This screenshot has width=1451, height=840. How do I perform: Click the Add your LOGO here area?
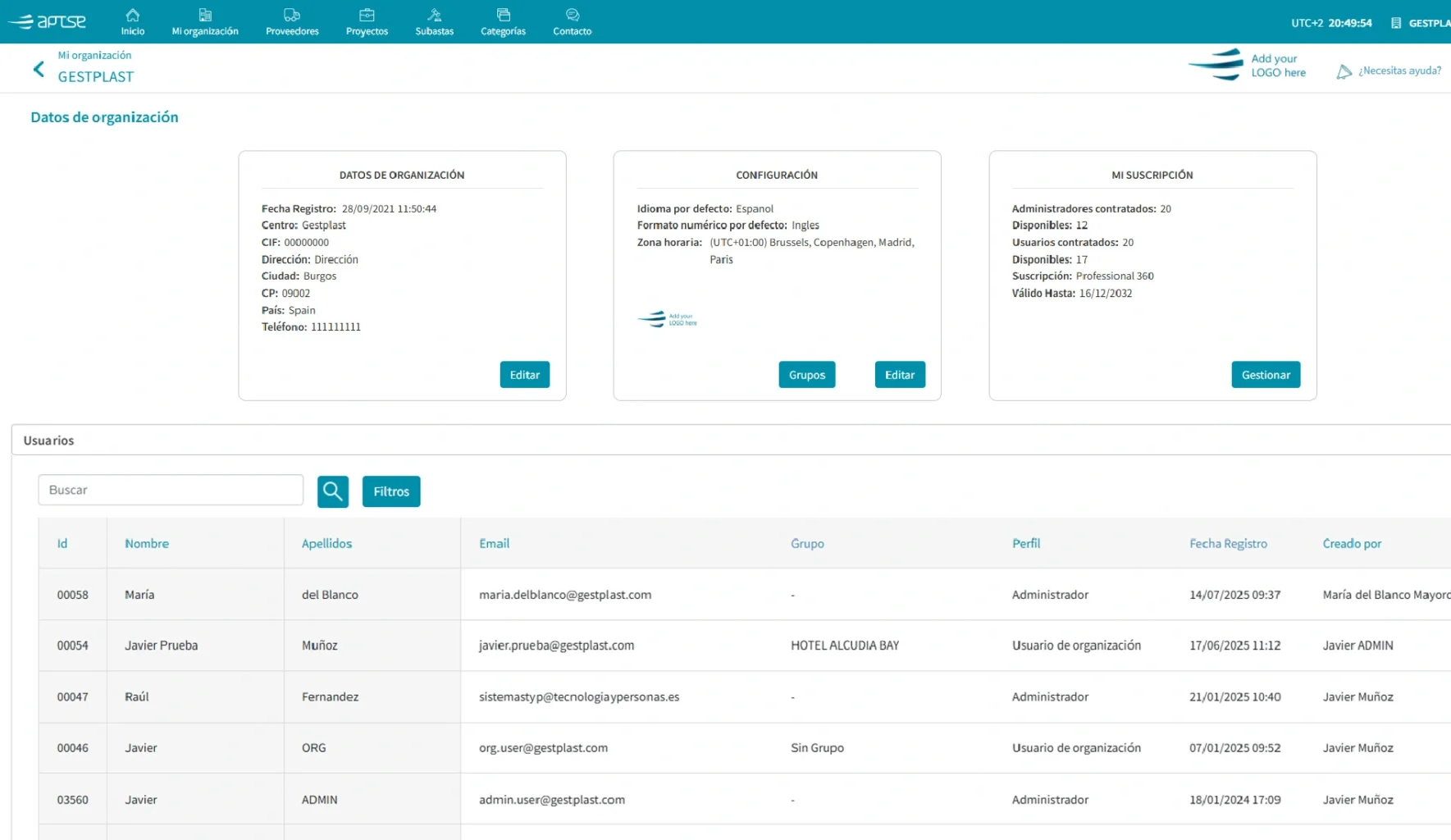coord(1248,65)
